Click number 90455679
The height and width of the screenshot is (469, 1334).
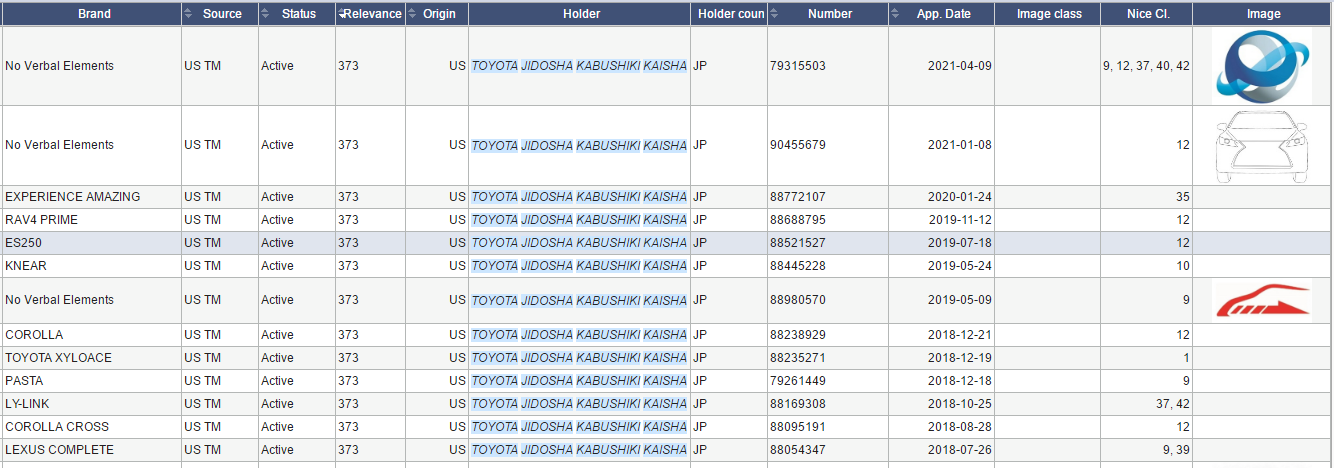(x=798, y=145)
